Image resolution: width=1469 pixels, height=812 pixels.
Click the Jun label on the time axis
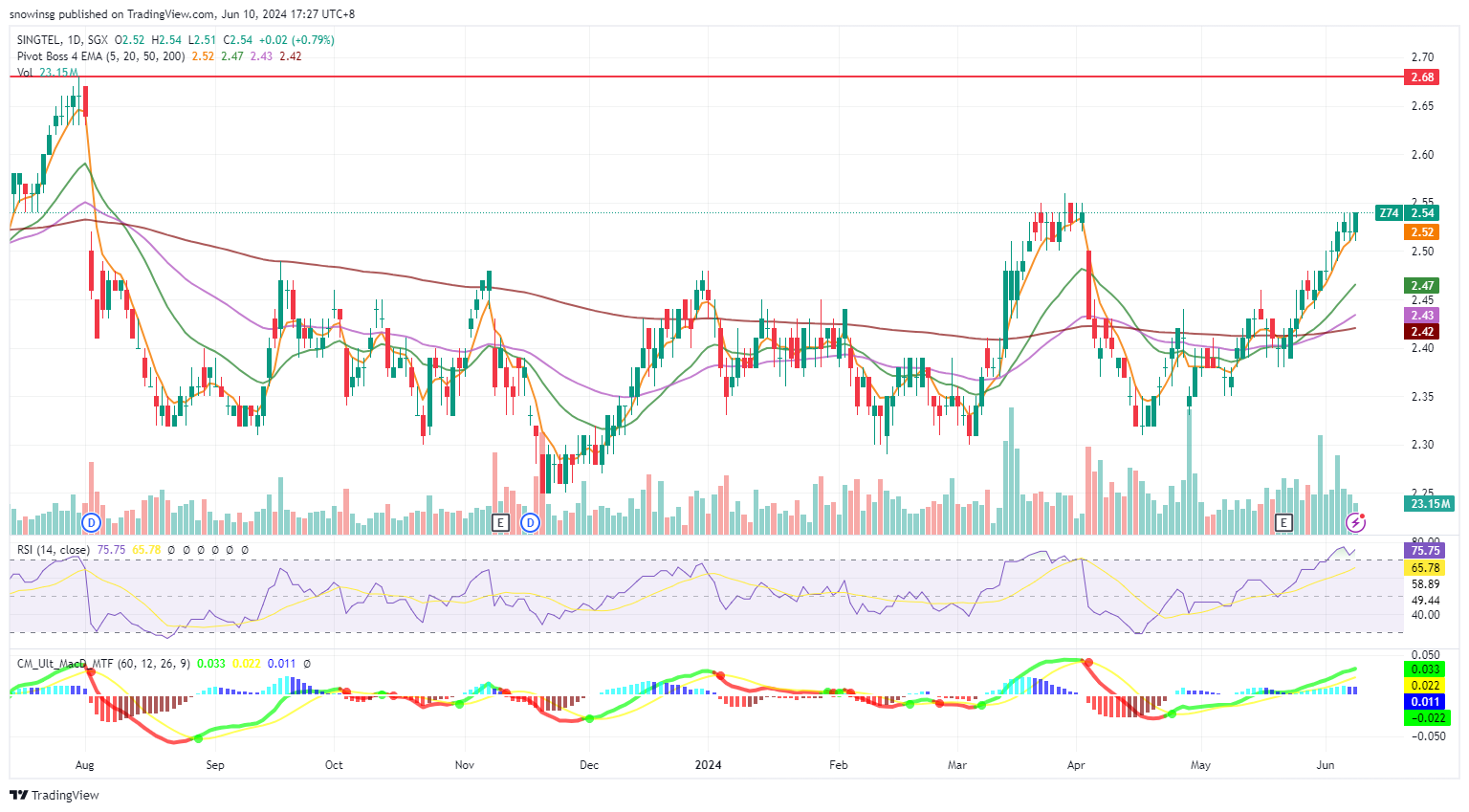[x=1326, y=765]
